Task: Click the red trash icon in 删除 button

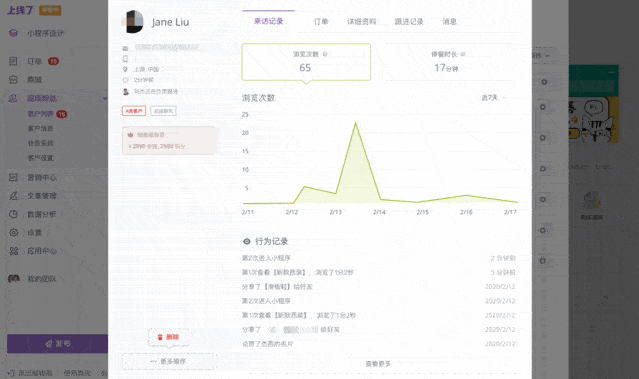Action: [x=160, y=337]
